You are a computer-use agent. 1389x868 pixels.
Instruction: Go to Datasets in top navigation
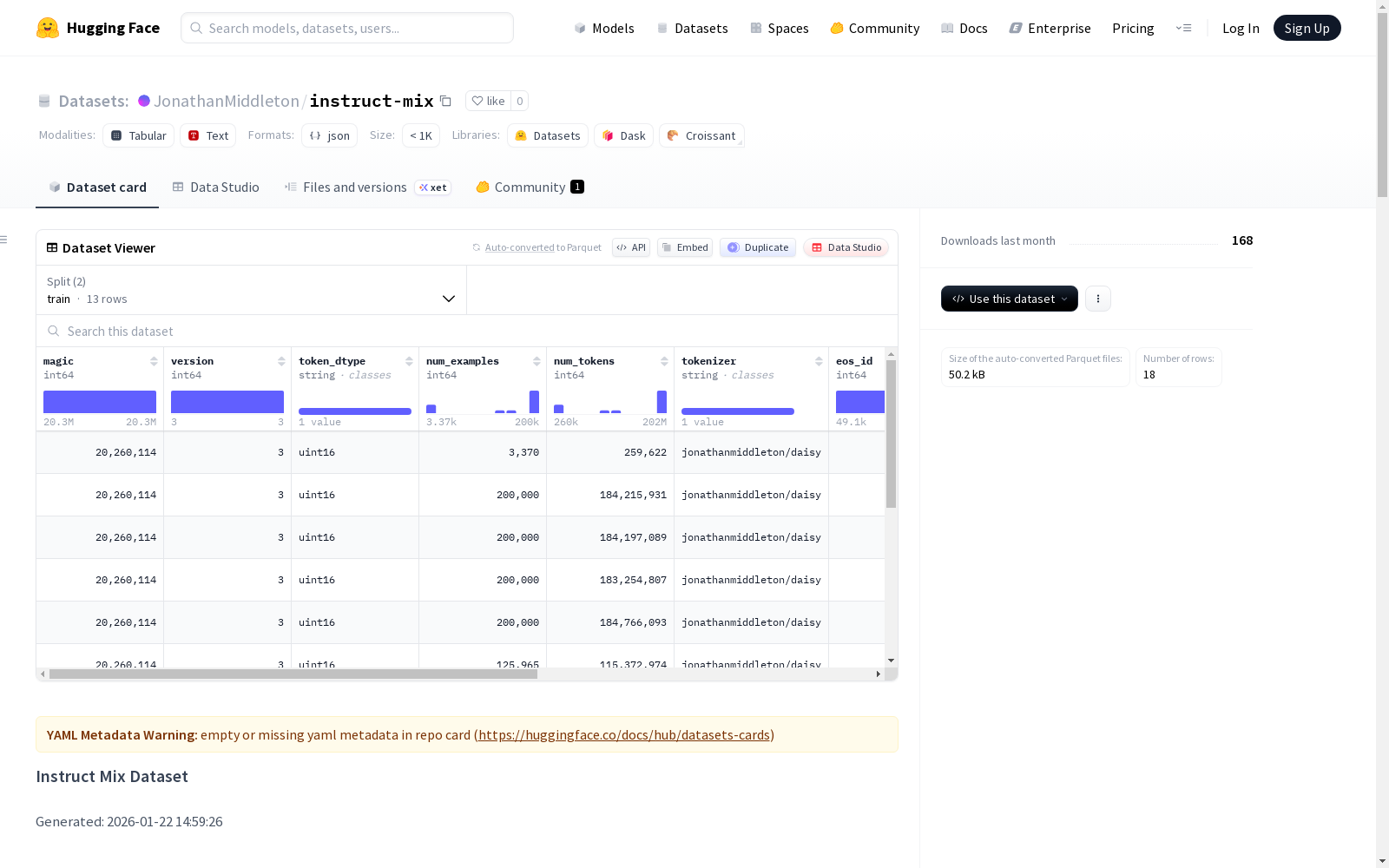point(692,28)
